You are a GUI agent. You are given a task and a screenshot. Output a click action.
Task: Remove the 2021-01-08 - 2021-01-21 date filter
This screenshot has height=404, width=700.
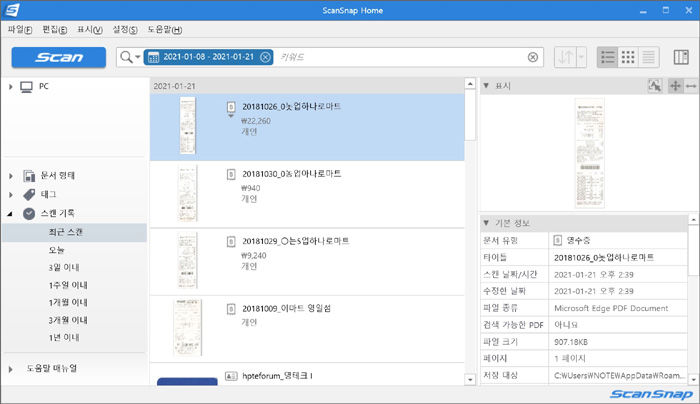265,57
